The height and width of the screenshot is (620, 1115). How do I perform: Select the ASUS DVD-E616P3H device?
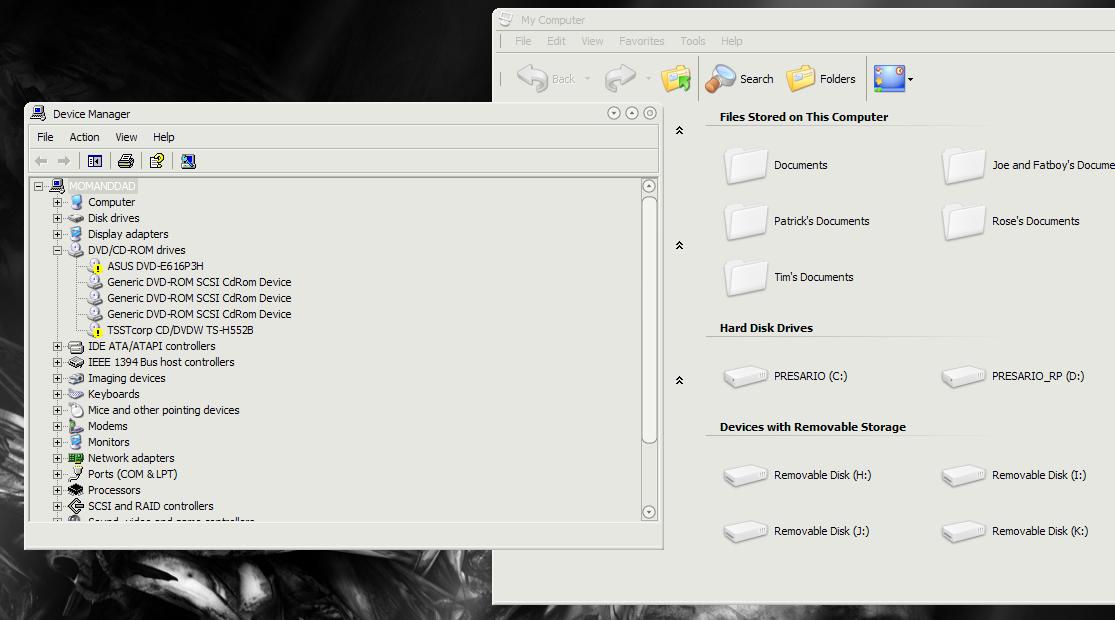coord(155,266)
